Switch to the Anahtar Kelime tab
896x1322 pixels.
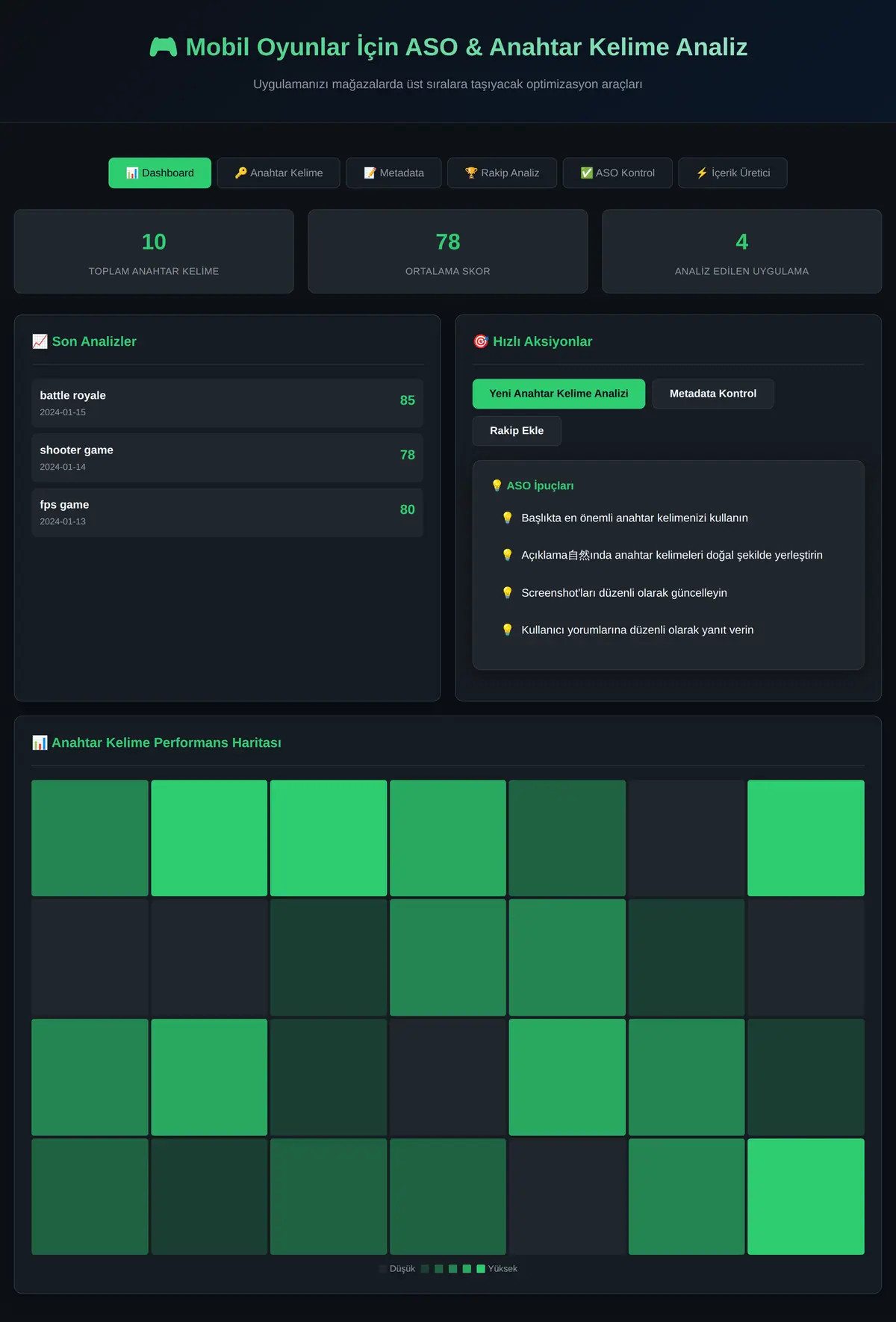(x=279, y=173)
